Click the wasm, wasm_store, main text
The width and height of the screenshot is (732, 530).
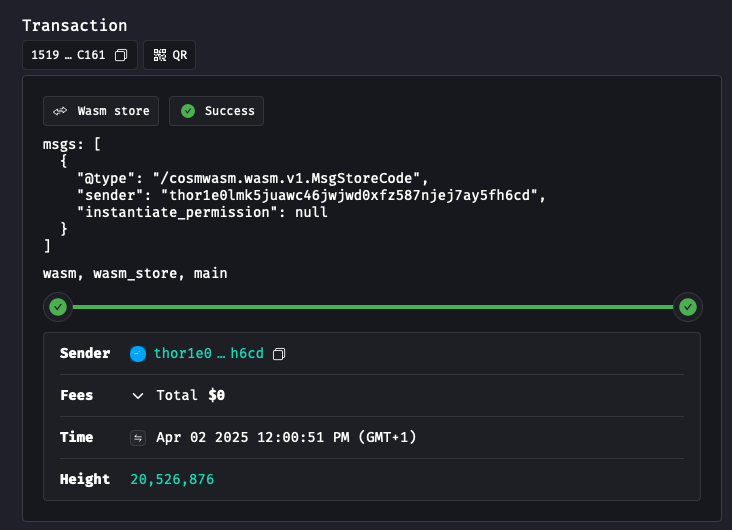(x=135, y=274)
